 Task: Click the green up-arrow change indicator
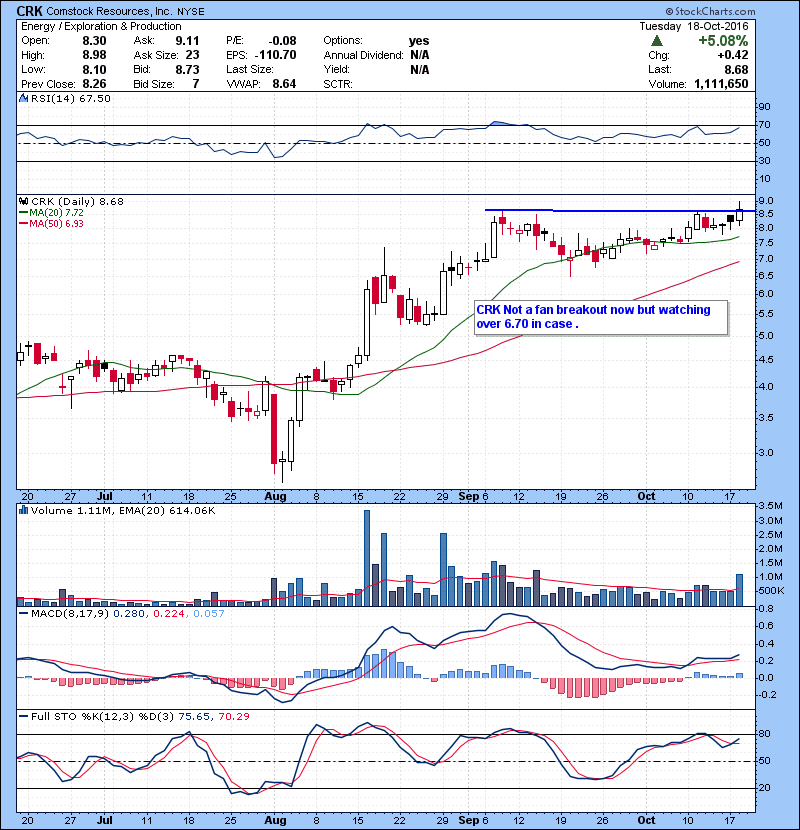click(657, 40)
